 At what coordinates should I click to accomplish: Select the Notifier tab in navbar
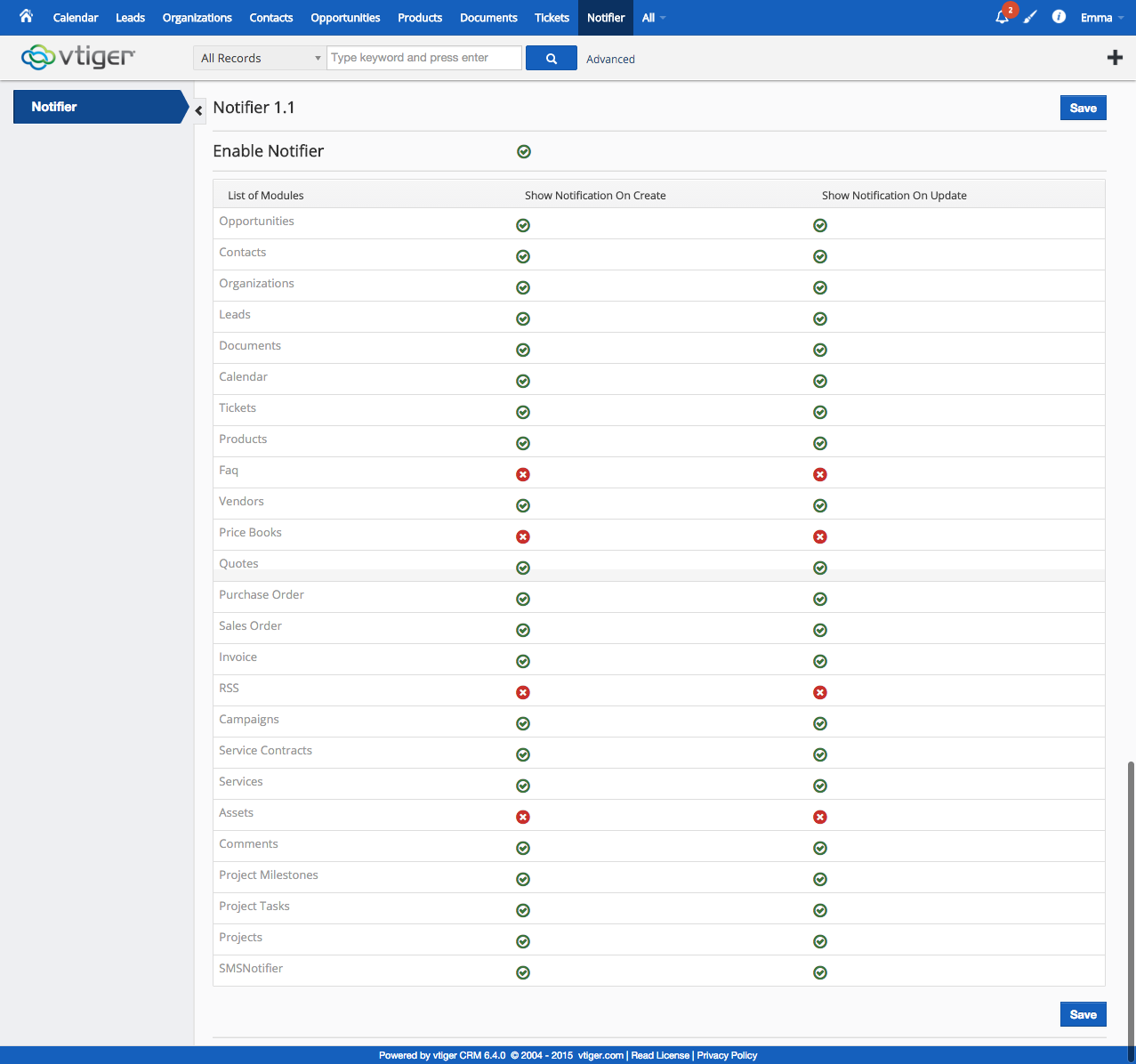coord(606,18)
